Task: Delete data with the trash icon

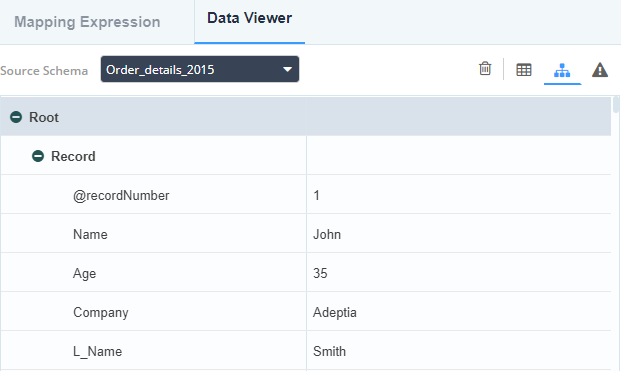Action: [x=485, y=69]
